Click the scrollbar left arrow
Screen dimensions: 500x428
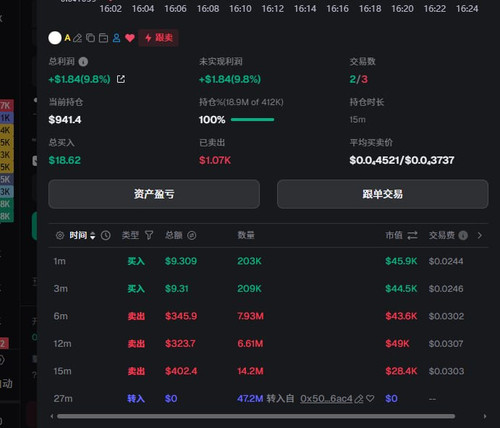[x=52, y=416]
